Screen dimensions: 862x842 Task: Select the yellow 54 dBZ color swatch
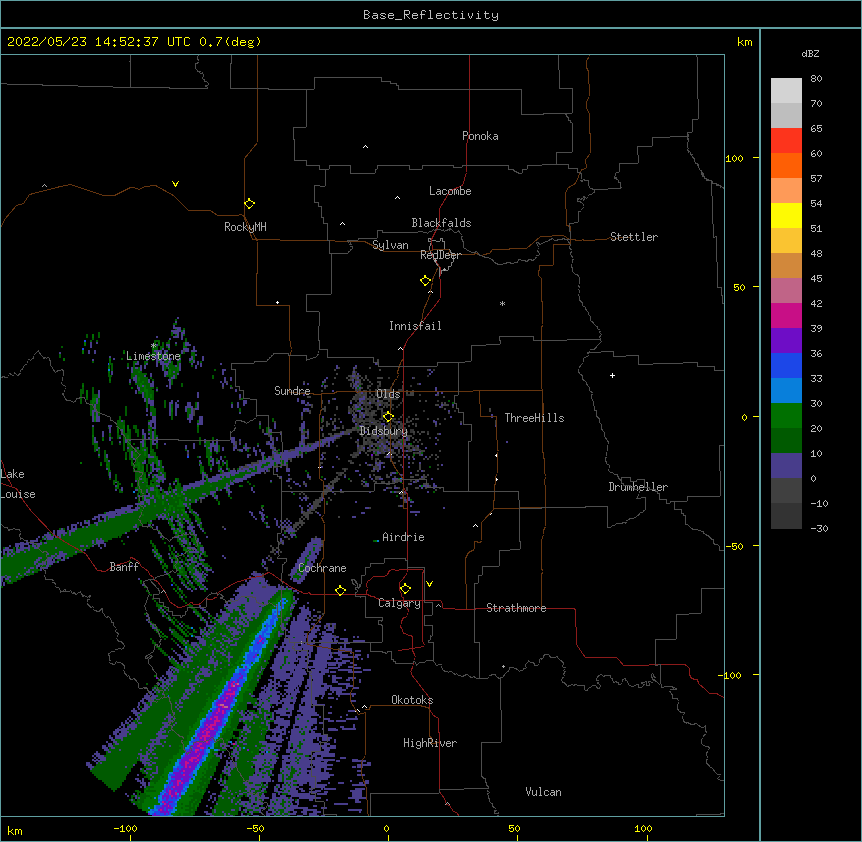click(x=786, y=215)
